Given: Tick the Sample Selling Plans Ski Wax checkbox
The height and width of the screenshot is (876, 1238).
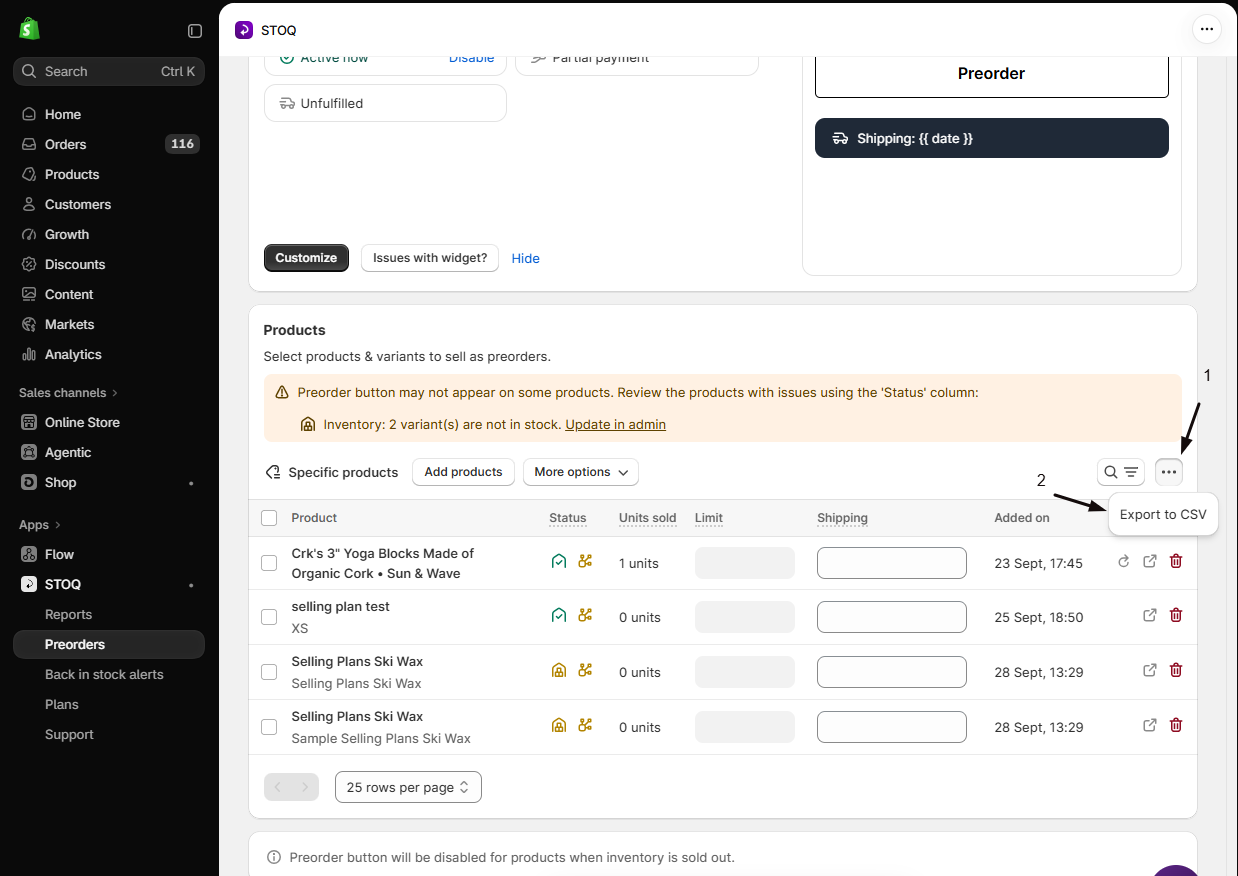Looking at the screenshot, I should click(269, 727).
